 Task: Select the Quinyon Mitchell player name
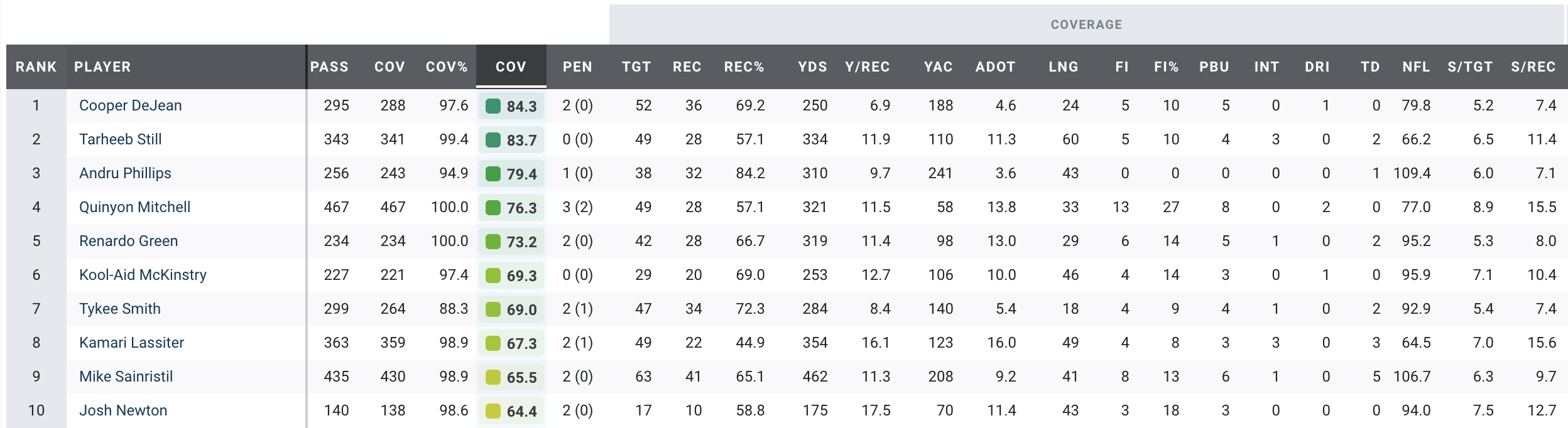134,207
